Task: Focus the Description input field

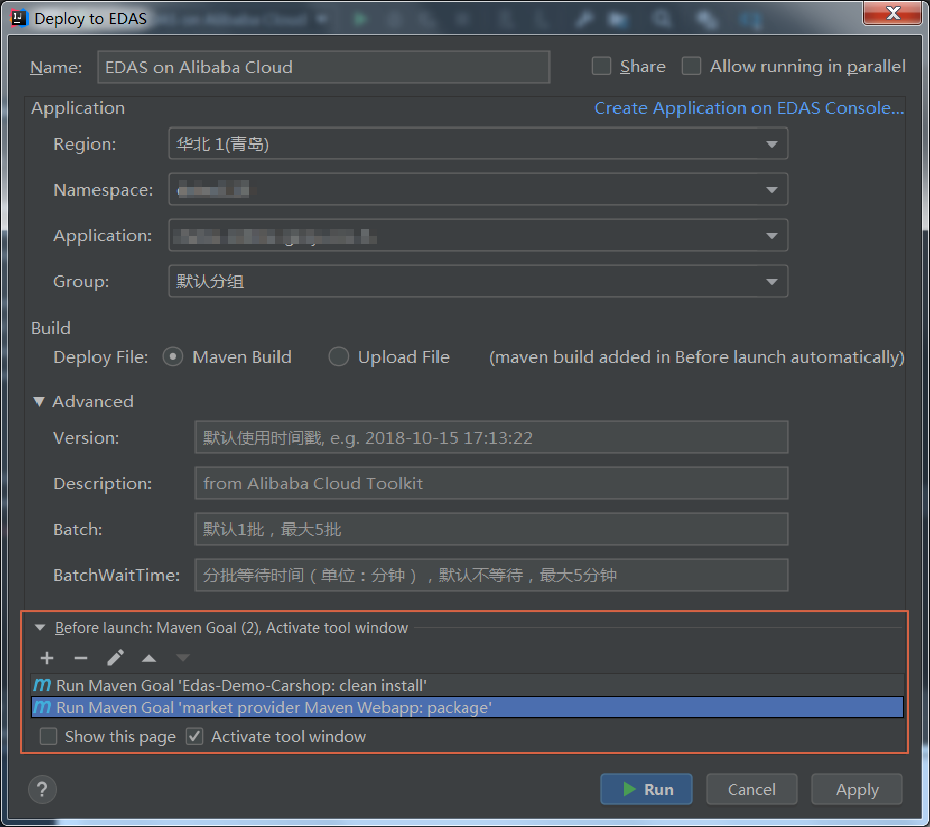Action: [x=491, y=483]
